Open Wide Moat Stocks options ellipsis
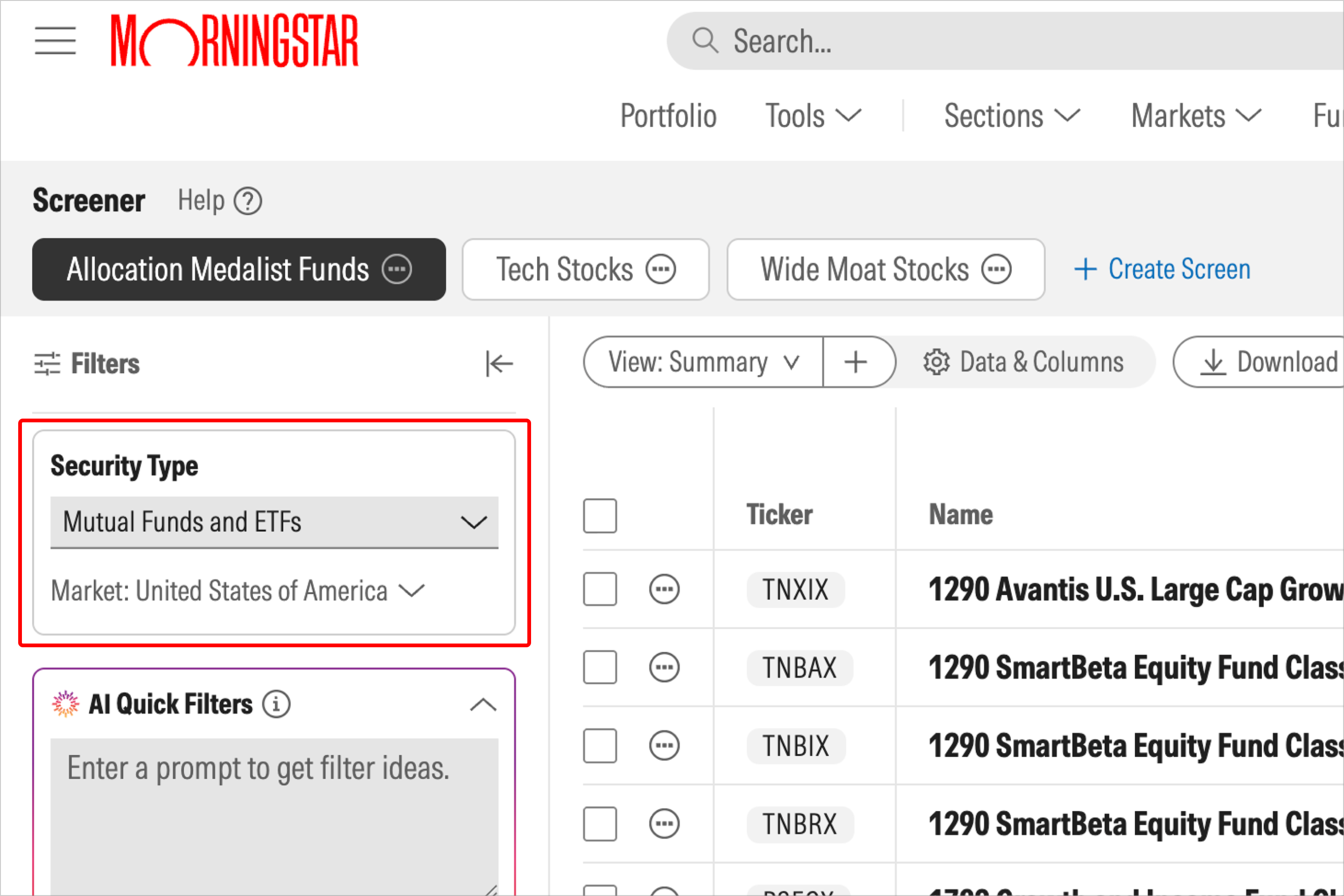Screen dimensions: 1344x896 click(x=997, y=269)
